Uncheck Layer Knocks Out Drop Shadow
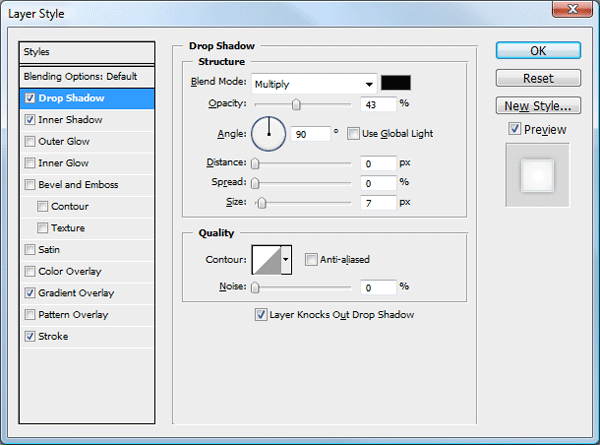 pos(261,315)
